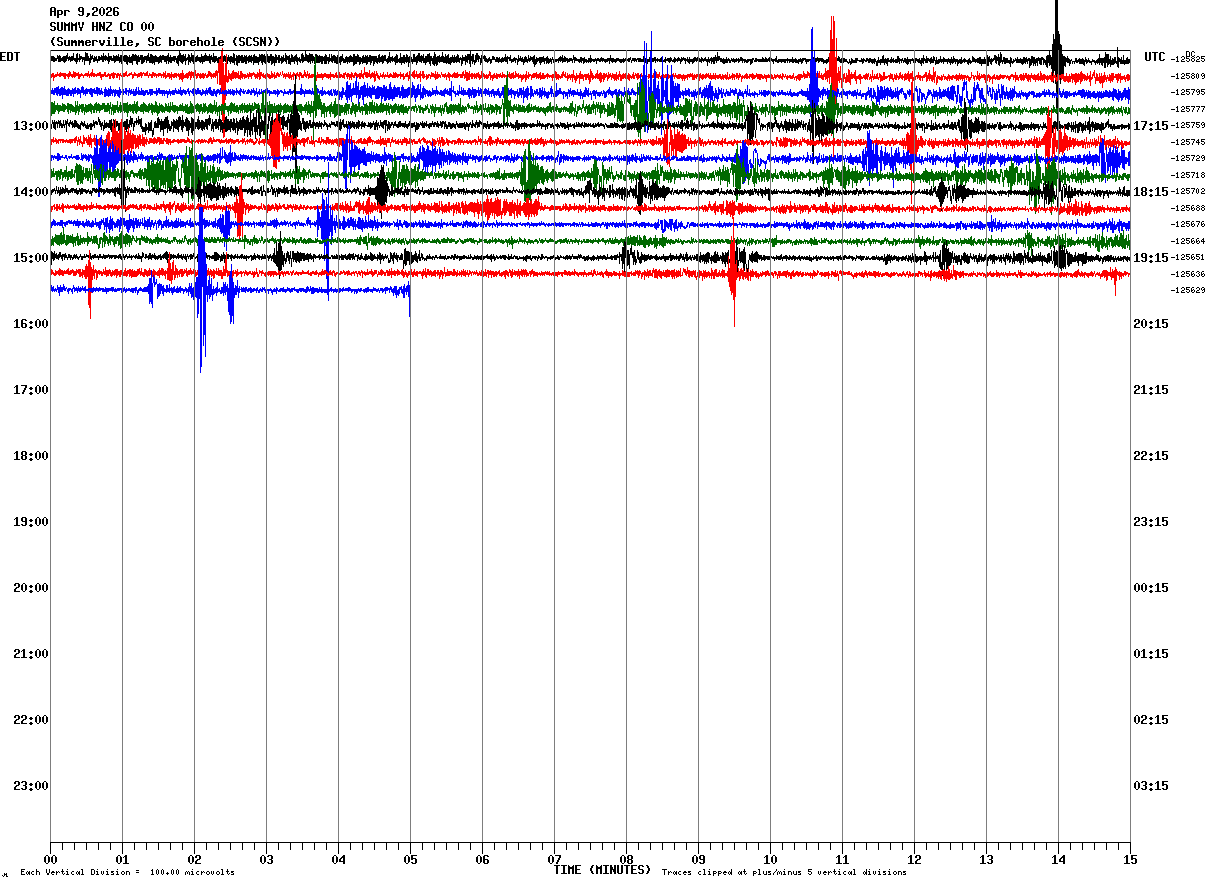Click the 01:15 UTC time label
This screenshot has height=886, width=1210.
click(x=1151, y=654)
